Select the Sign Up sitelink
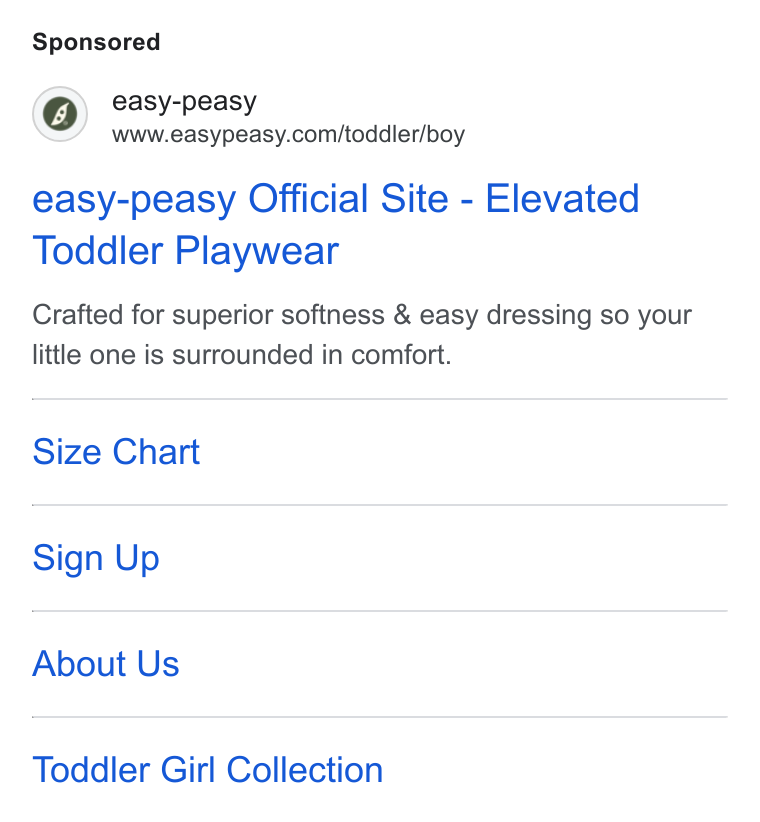This screenshot has height=822, width=760. pyautogui.click(x=96, y=558)
